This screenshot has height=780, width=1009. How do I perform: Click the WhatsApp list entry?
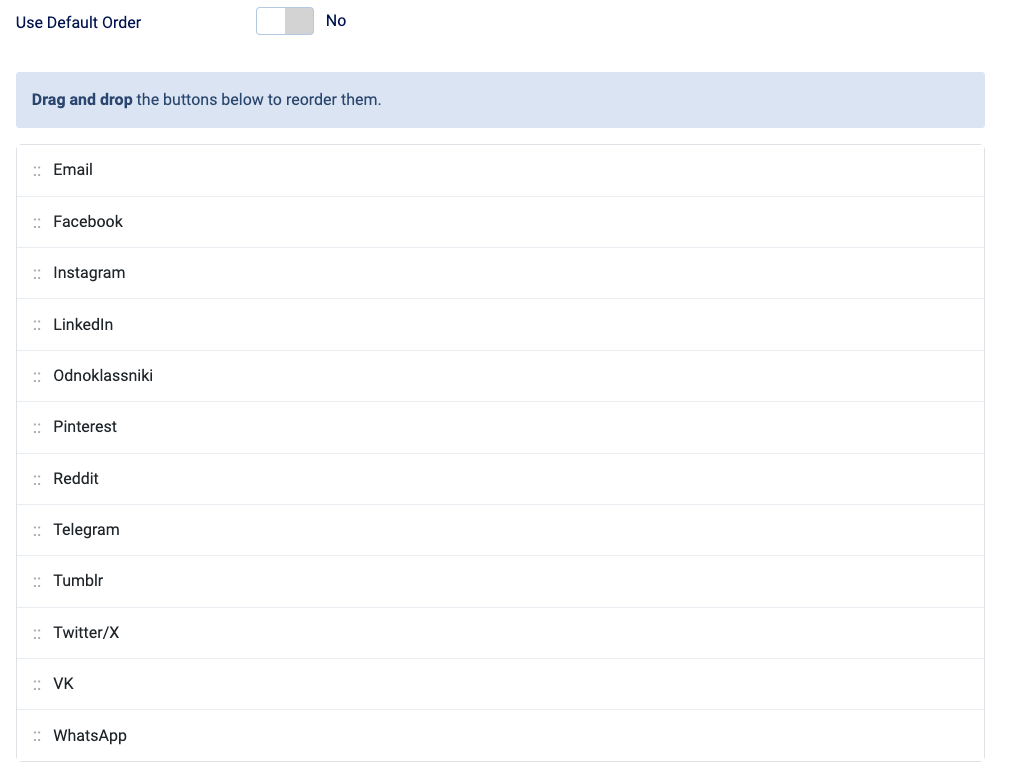click(x=90, y=736)
